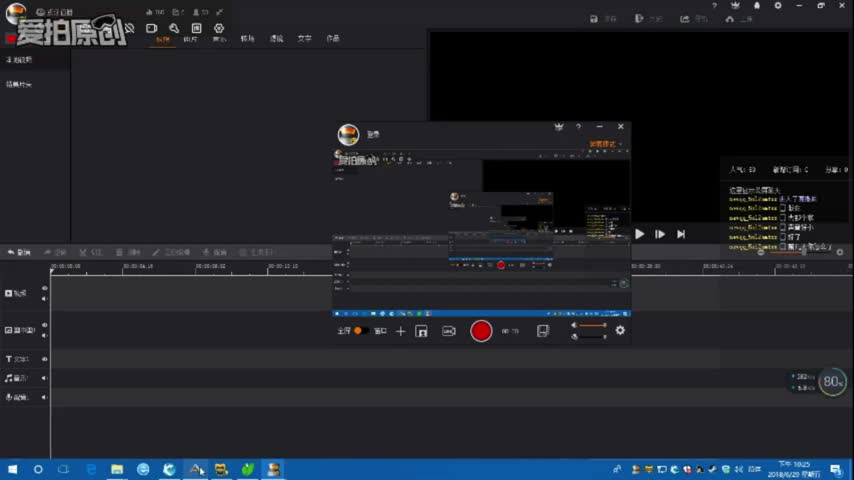
Task: Click the play button under the preview
Action: (640, 234)
